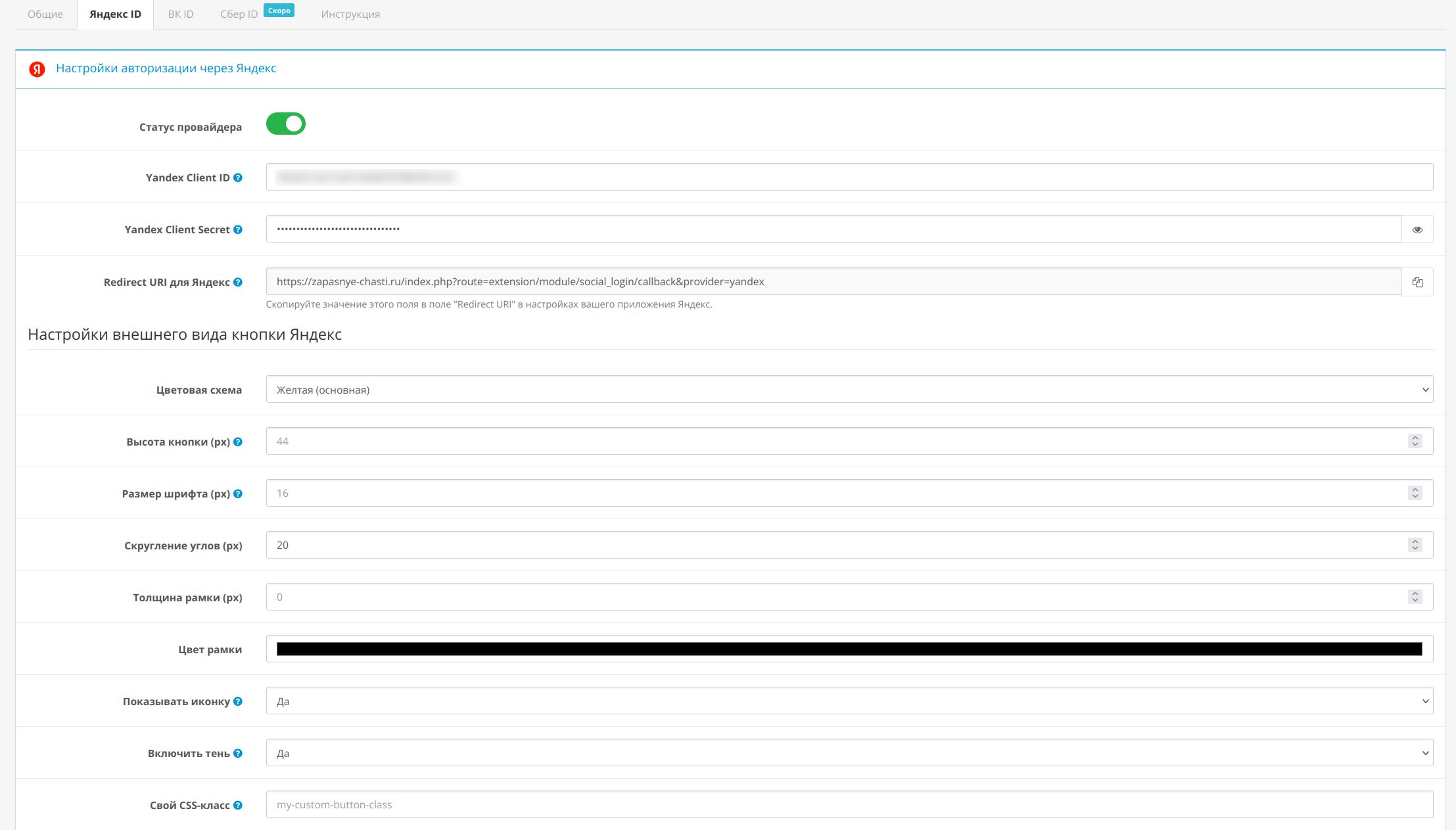Open help tooltip for Показывать иконку
1456x830 pixels.
[x=238, y=701]
